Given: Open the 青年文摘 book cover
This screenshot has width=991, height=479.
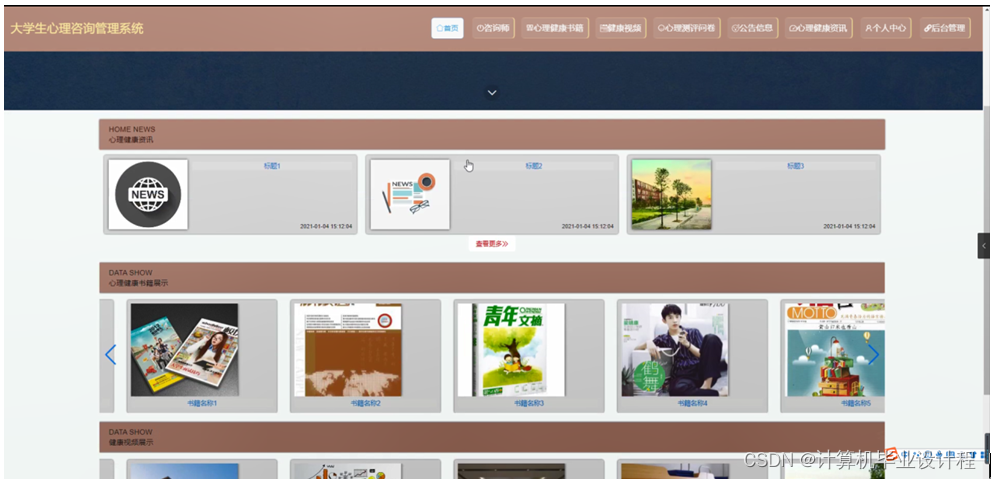Looking at the screenshot, I should click(x=511, y=350).
